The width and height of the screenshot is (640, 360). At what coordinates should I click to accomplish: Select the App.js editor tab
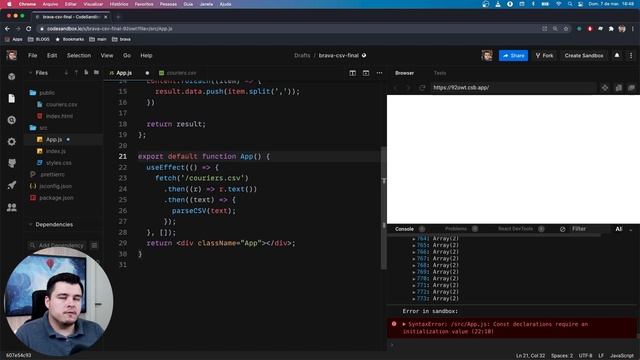[124, 73]
